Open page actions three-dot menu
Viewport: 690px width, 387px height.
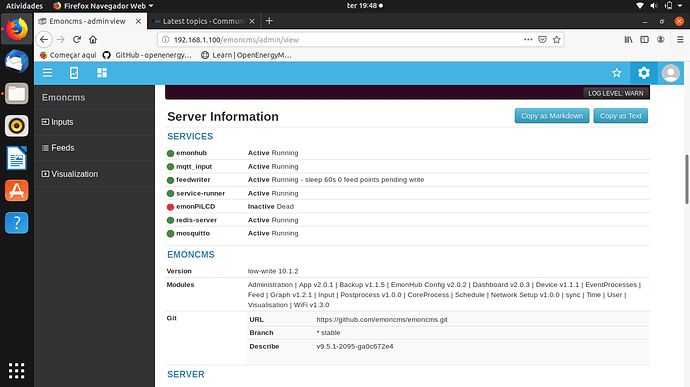tap(528, 40)
